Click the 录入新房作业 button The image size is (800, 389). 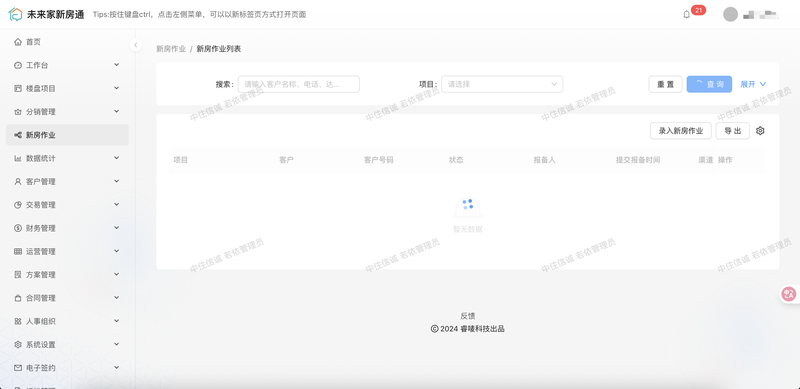[x=681, y=131]
